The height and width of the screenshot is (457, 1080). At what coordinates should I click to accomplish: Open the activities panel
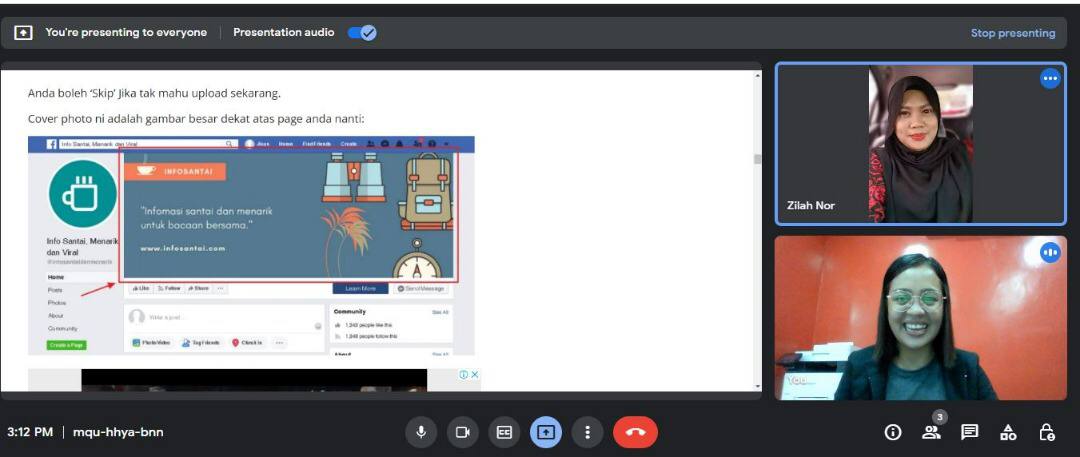point(1008,432)
